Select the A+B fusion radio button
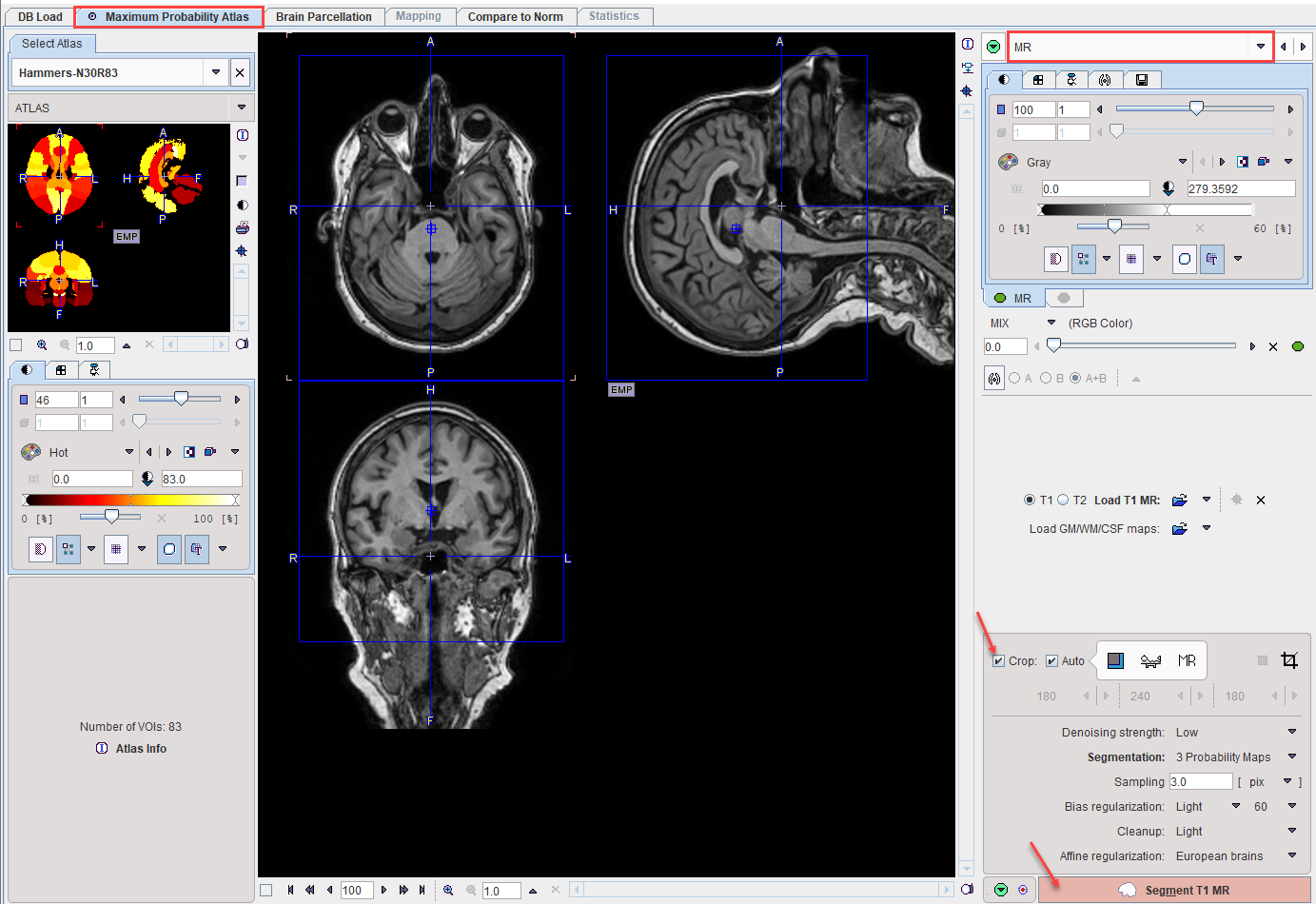 tap(1075, 378)
